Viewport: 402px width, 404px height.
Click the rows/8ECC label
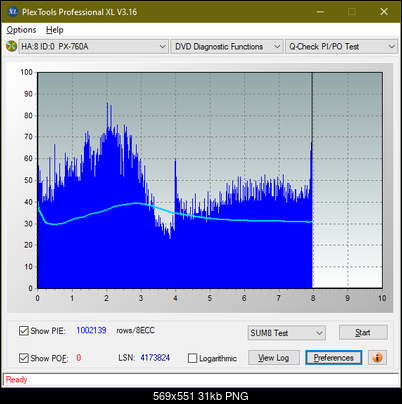(135, 330)
